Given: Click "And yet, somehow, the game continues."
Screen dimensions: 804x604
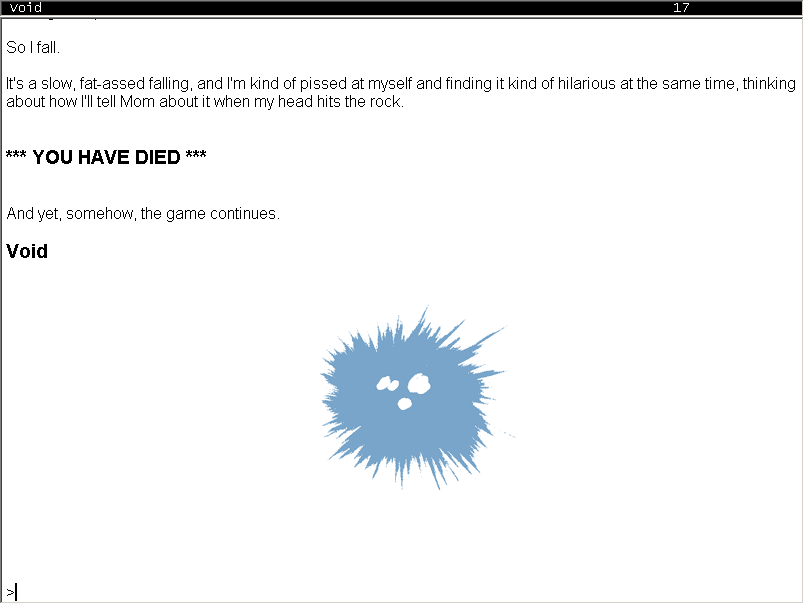Looking at the screenshot, I should pos(143,214).
